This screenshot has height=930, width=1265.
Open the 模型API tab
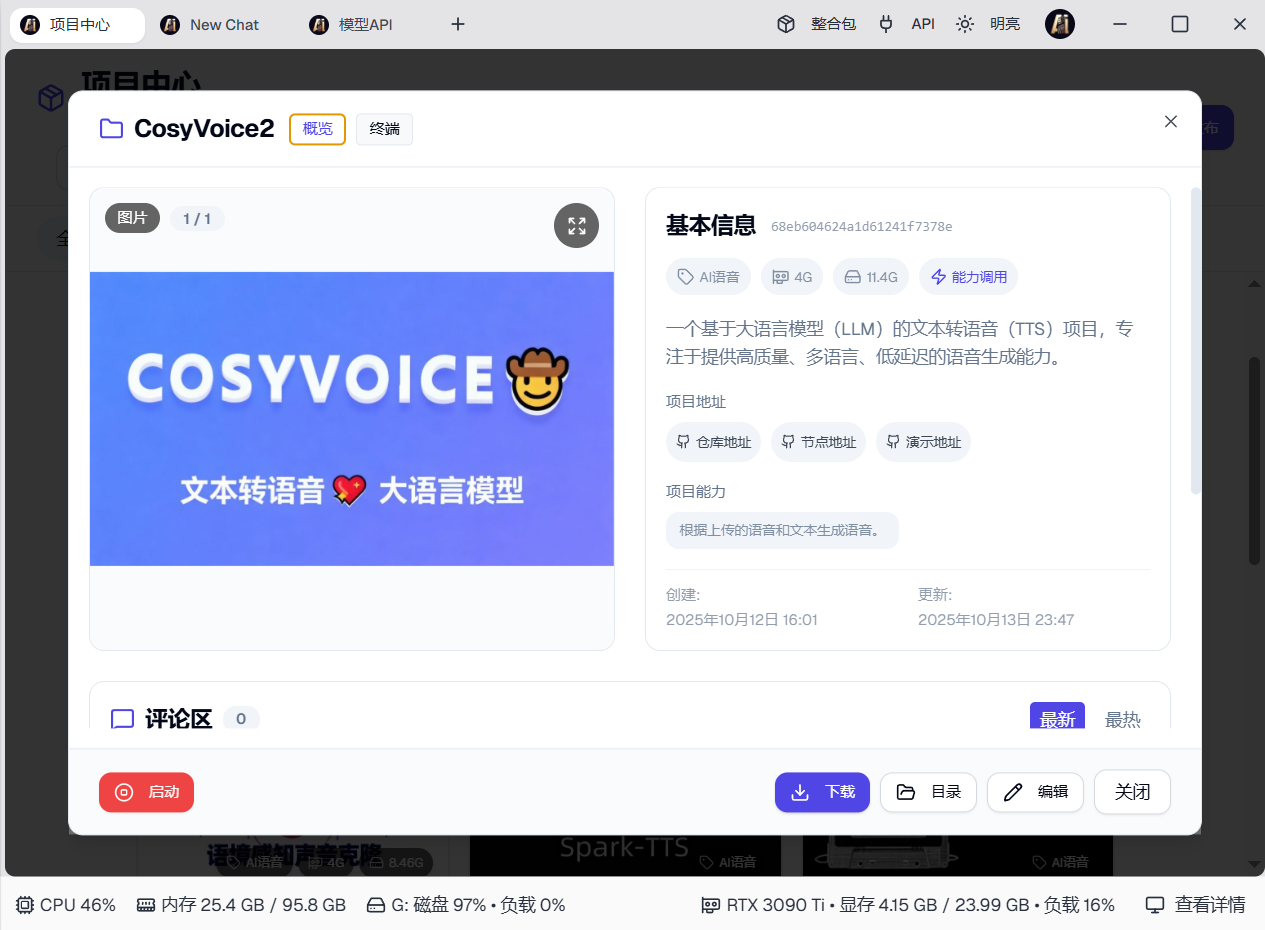click(365, 25)
